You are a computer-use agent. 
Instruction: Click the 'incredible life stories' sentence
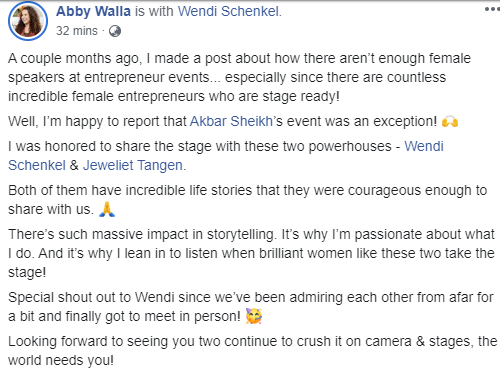pyautogui.click(x=248, y=200)
